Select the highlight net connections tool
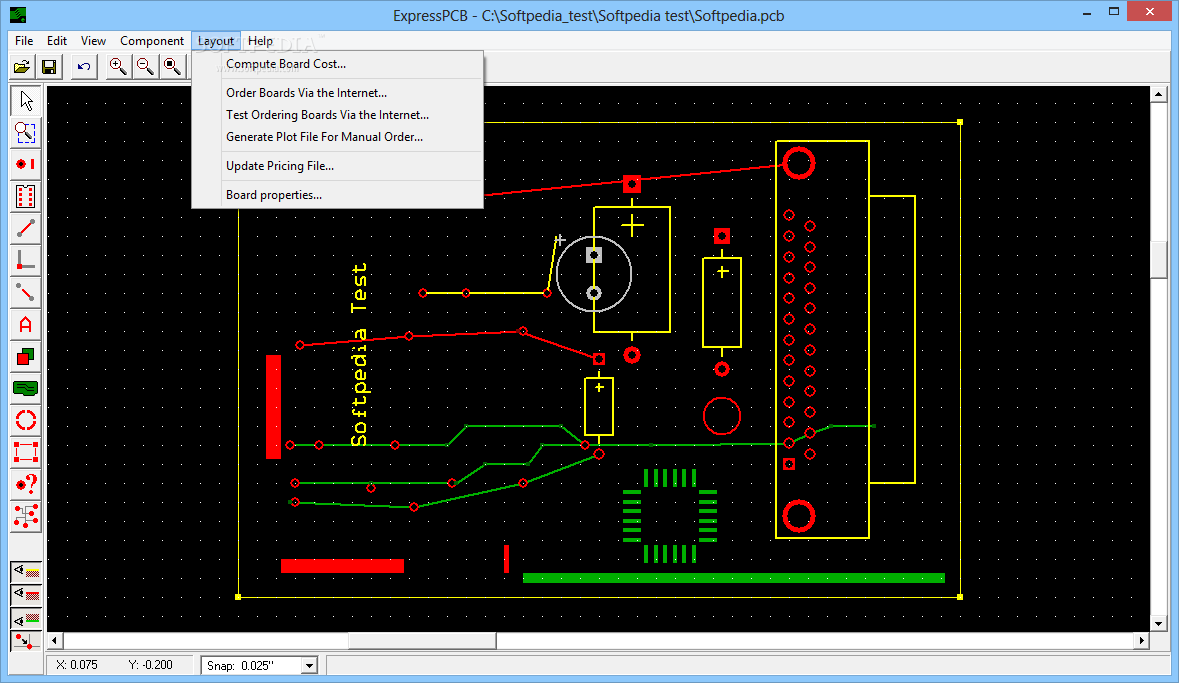This screenshot has width=1179, height=683. pos(26,516)
